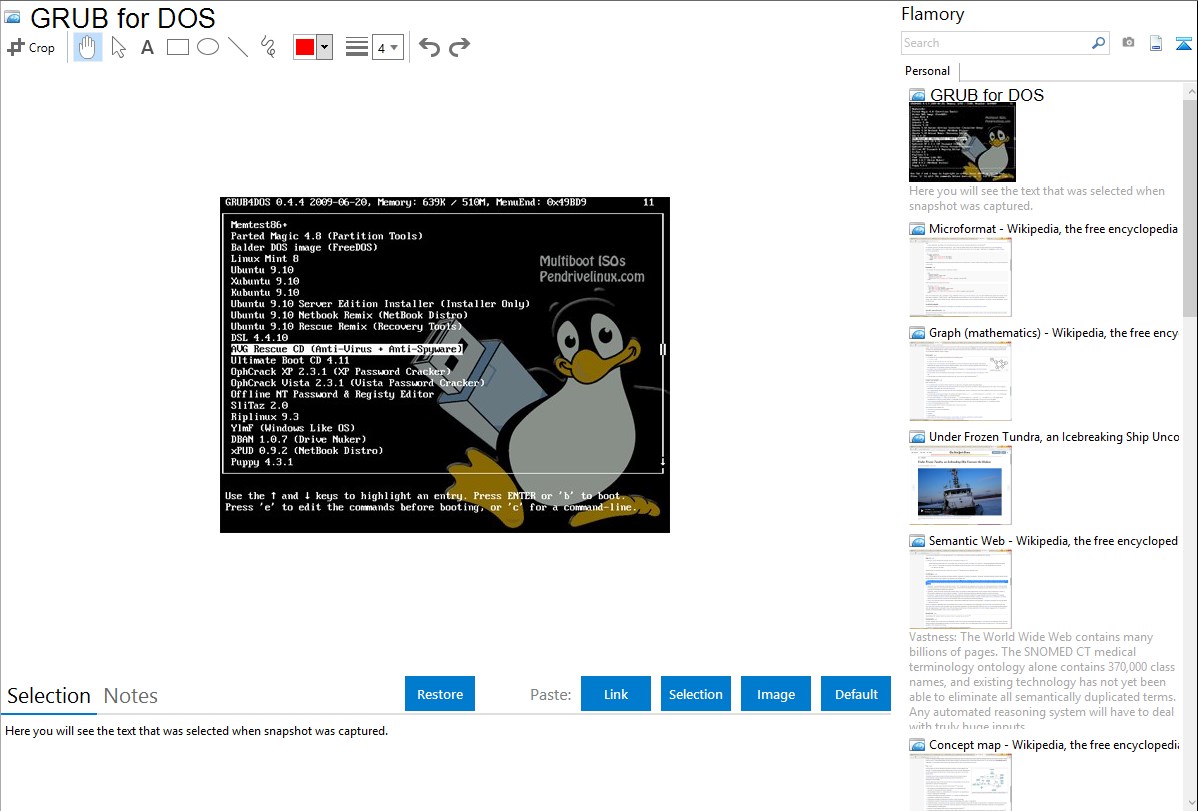Click the Link paste button
The height and width of the screenshot is (811, 1198).
[x=616, y=694]
